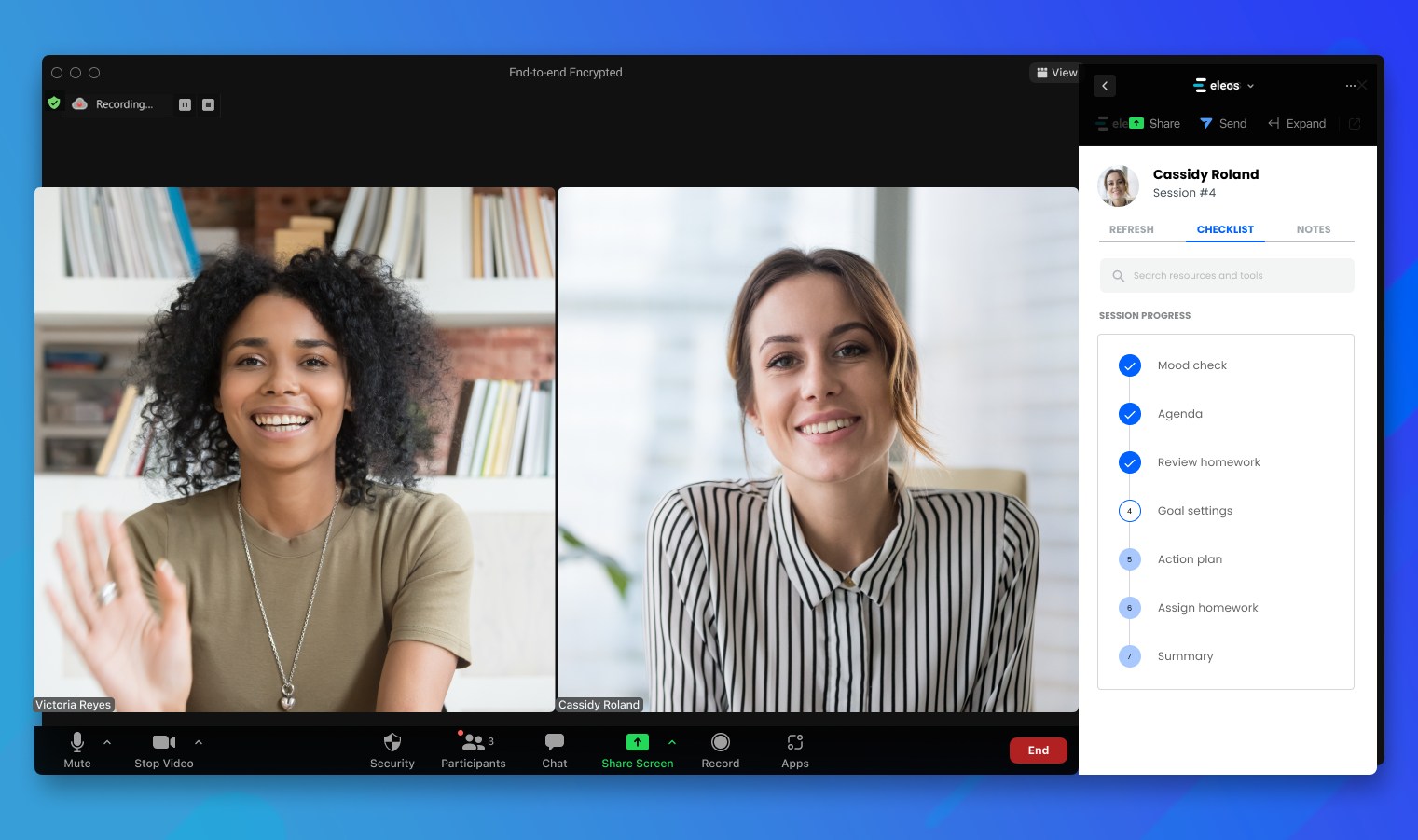The image size is (1418, 840).
Task: Open the Participants list
Action: (x=473, y=743)
